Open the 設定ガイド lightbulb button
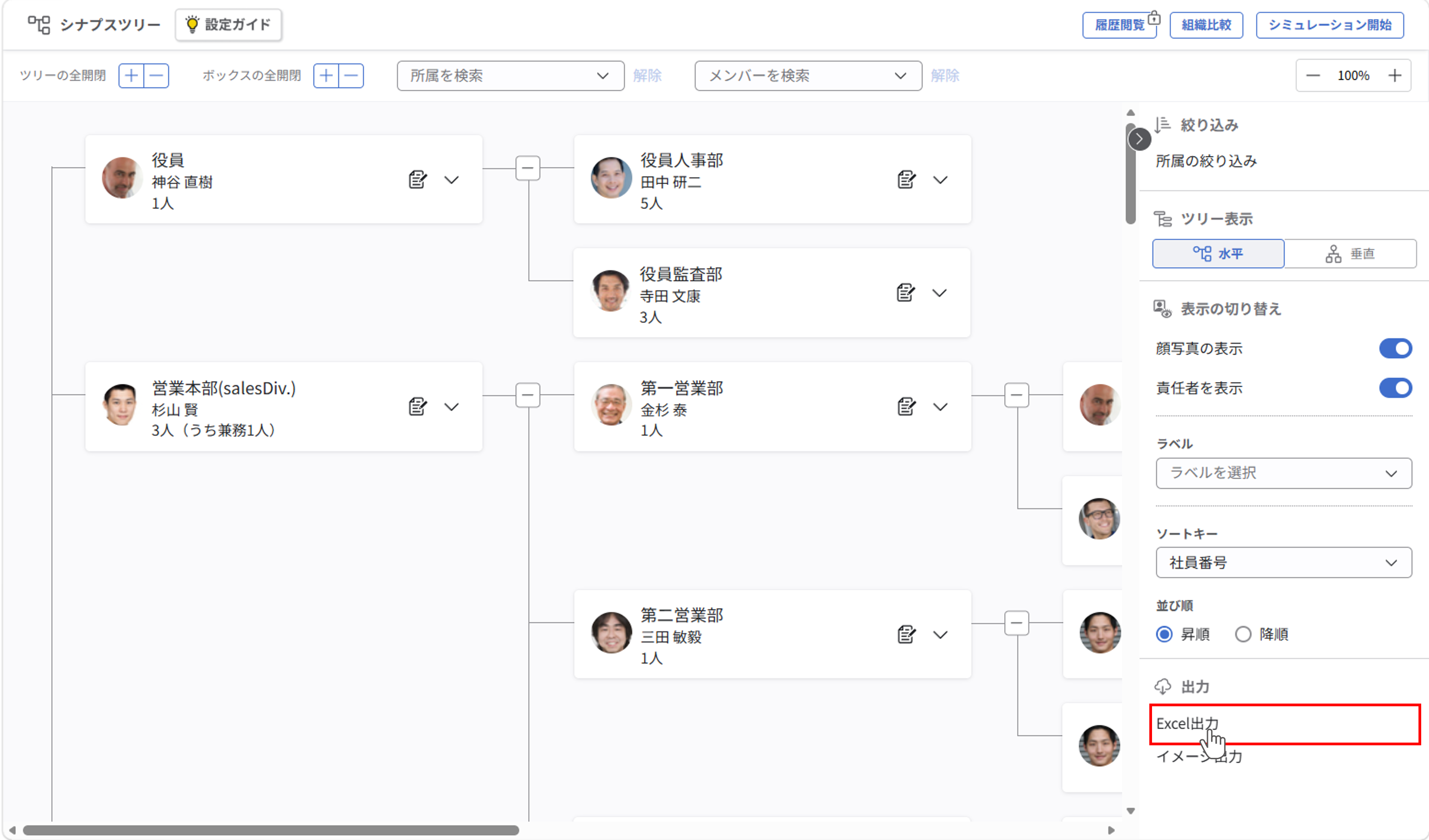The width and height of the screenshot is (1429, 840). tap(228, 24)
